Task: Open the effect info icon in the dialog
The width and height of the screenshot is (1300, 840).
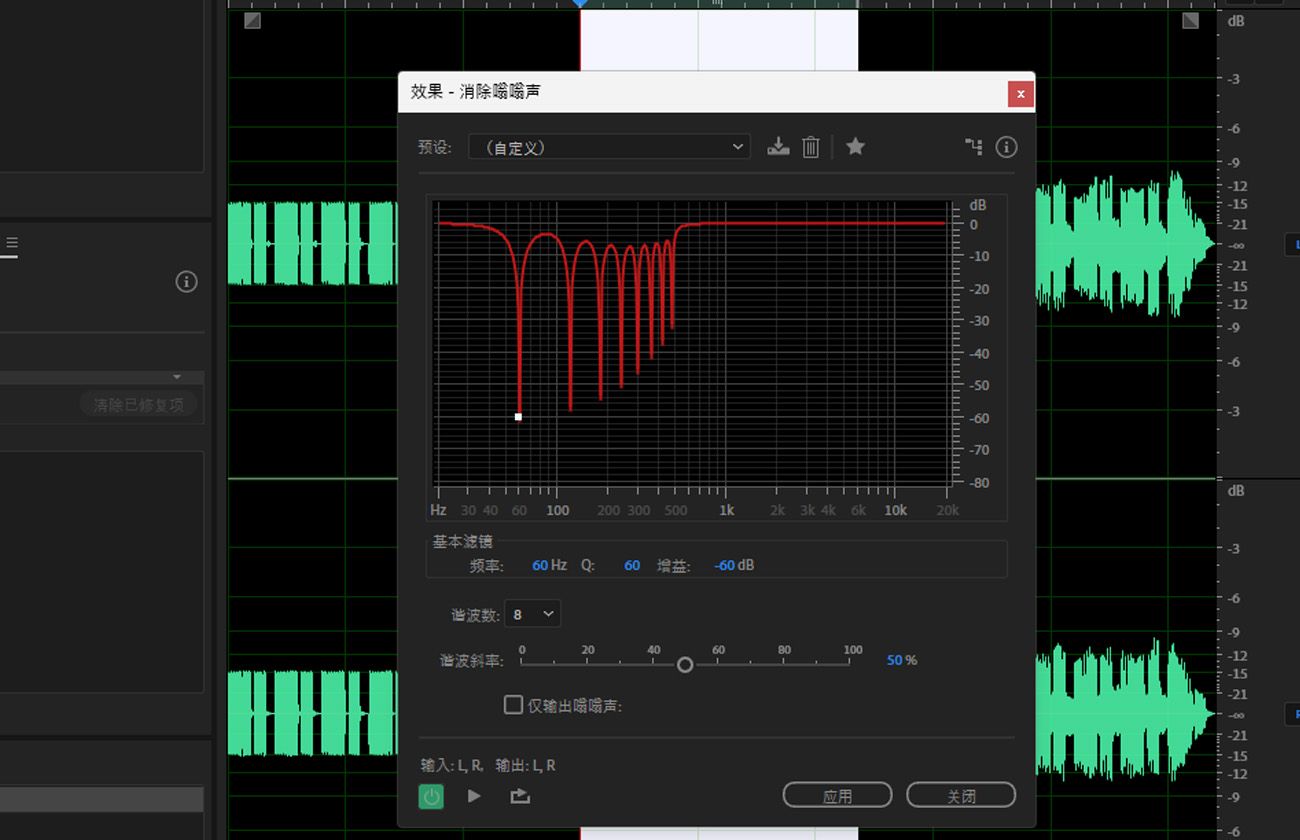Action: click(1007, 147)
